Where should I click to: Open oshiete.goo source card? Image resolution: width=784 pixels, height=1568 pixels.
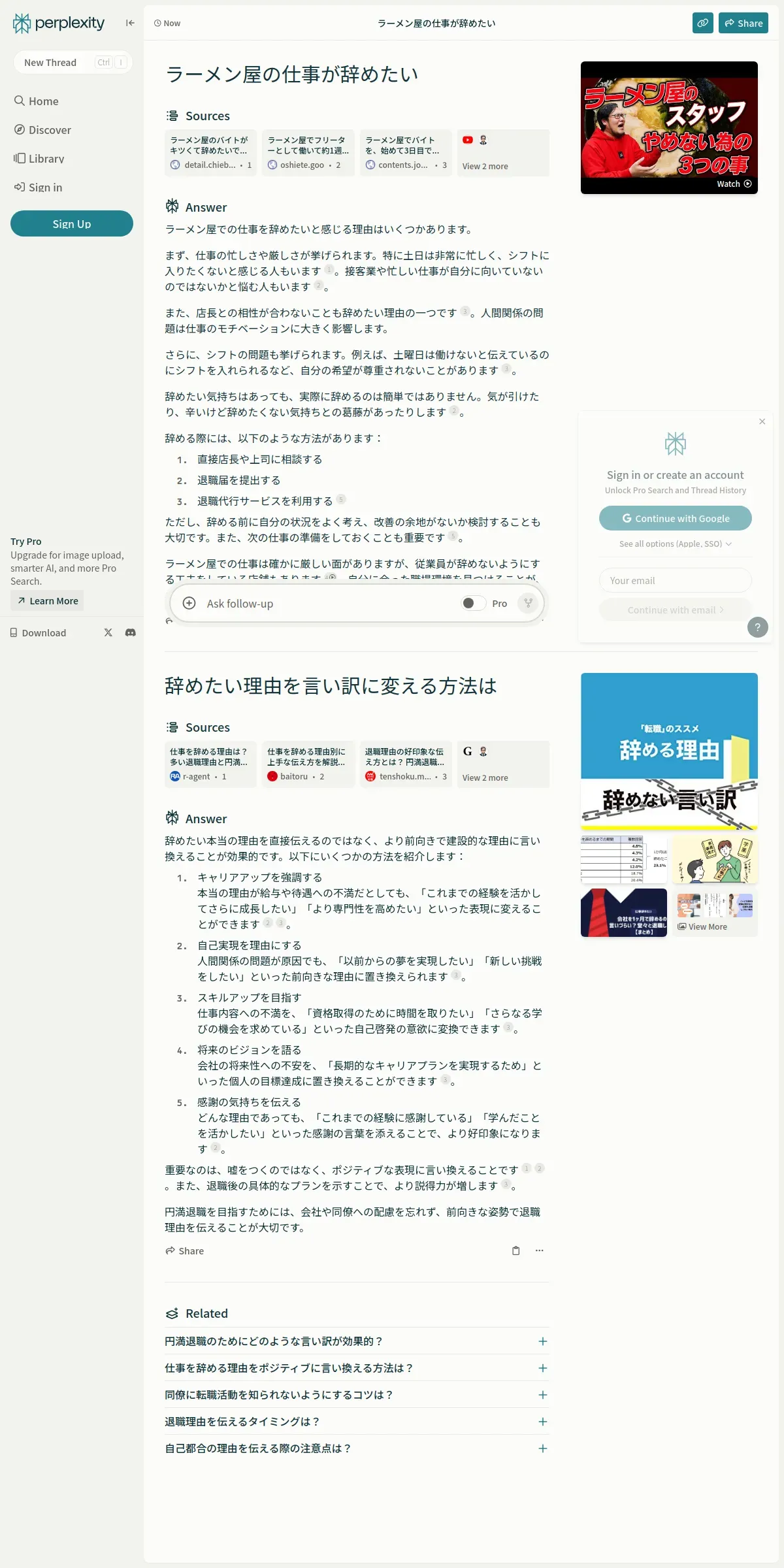tap(308, 153)
